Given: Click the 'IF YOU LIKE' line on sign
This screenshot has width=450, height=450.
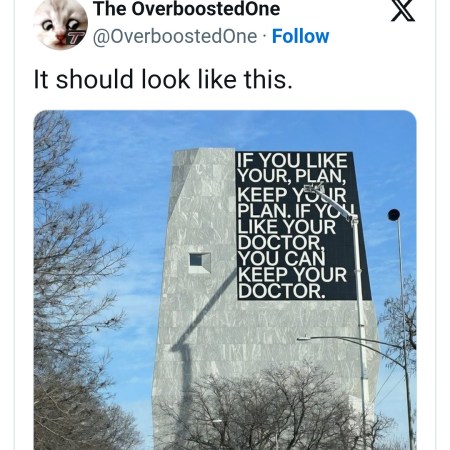Looking at the screenshot, I should pyautogui.click(x=292, y=161).
